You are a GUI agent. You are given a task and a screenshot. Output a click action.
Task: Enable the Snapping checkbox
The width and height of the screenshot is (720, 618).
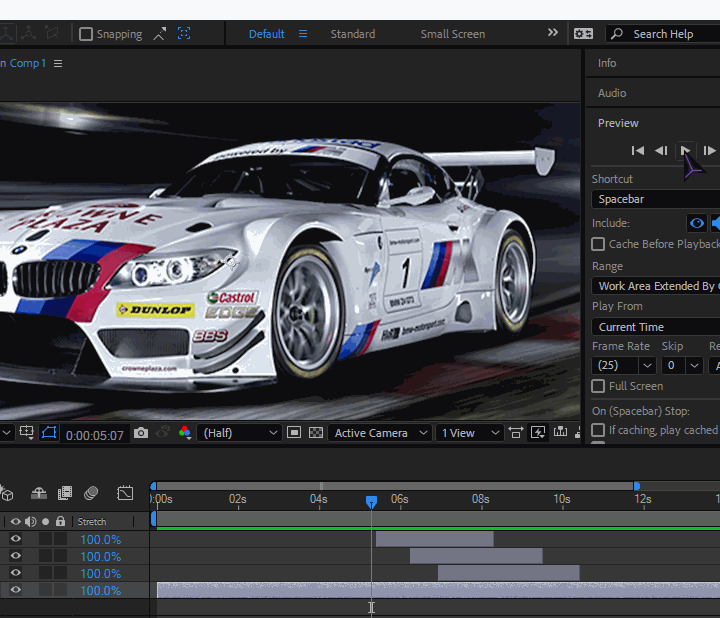tap(86, 34)
